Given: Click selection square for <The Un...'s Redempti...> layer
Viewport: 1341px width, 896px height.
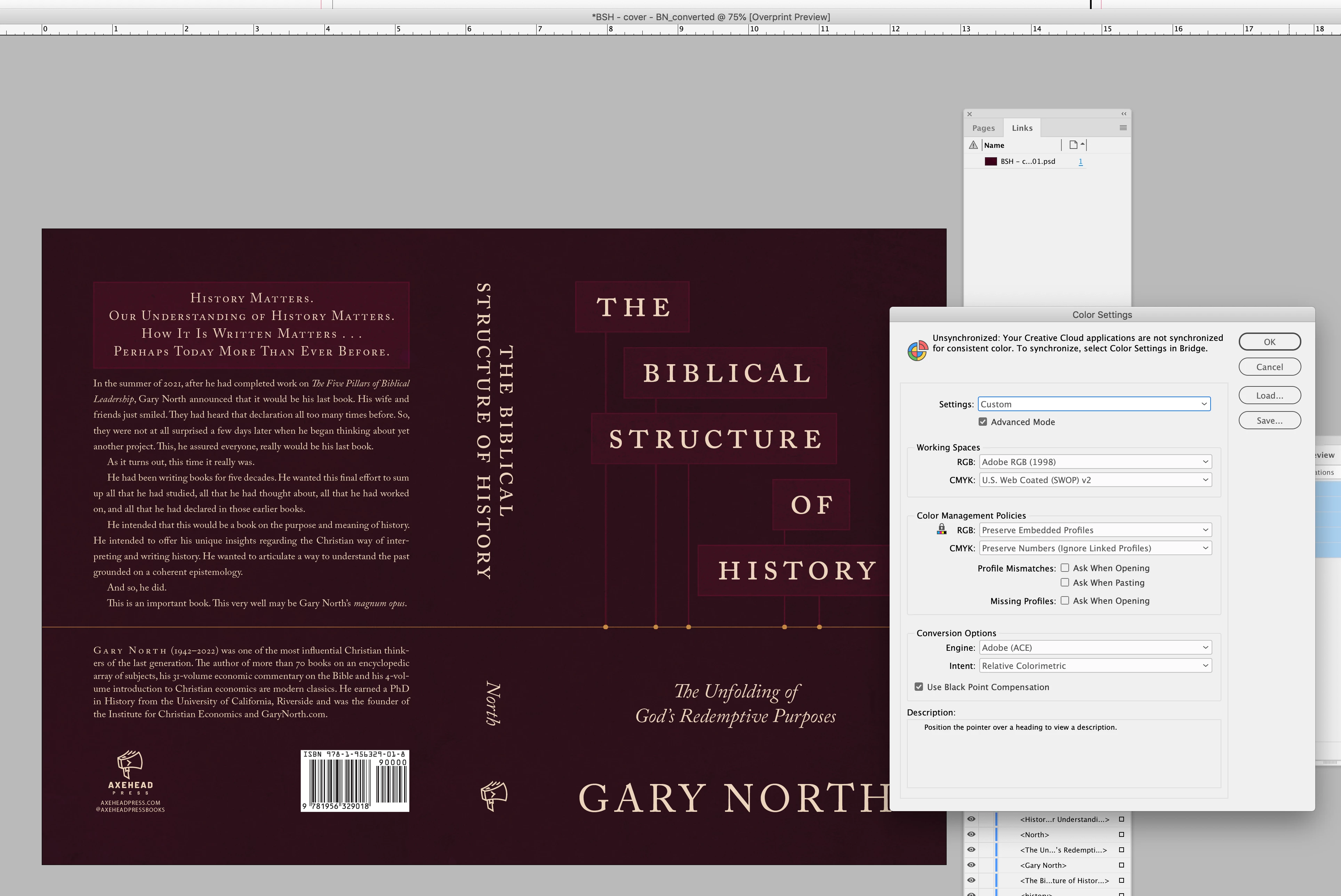Looking at the screenshot, I should click(x=1121, y=850).
